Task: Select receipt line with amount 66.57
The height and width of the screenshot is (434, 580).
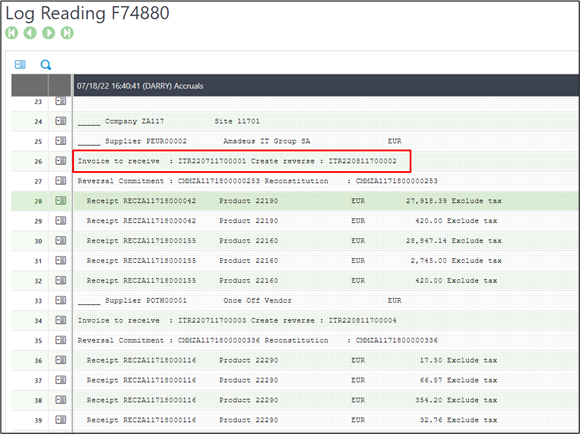Action: (326, 380)
